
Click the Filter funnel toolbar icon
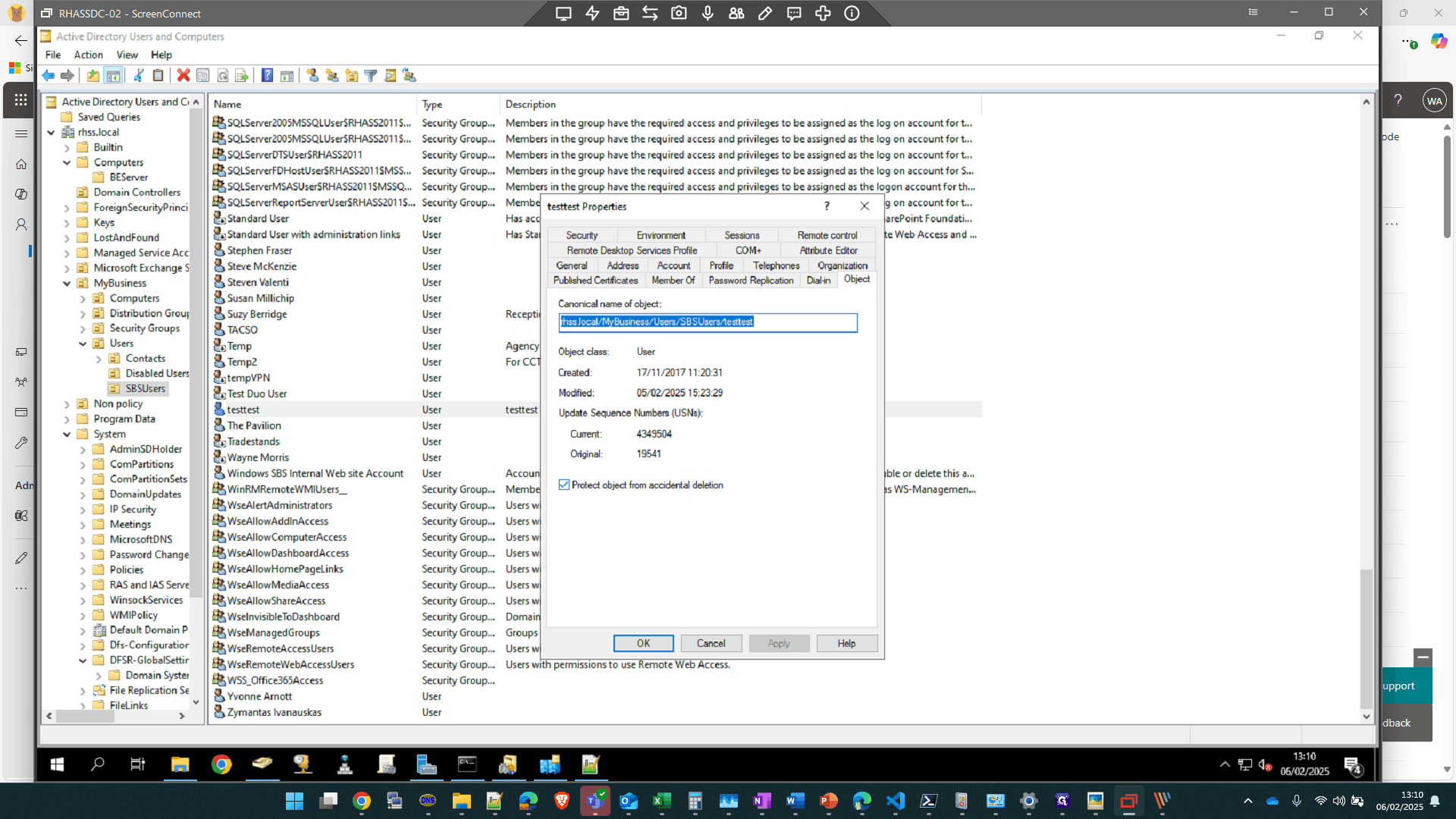pos(371,75)
